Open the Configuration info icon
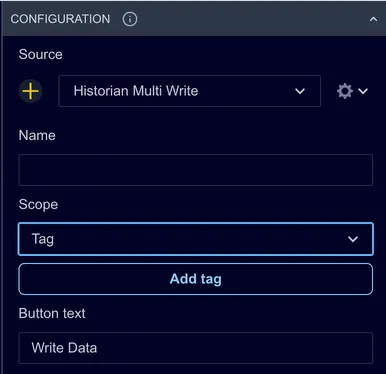The image size is (386, 374). (x=130, y=19)
